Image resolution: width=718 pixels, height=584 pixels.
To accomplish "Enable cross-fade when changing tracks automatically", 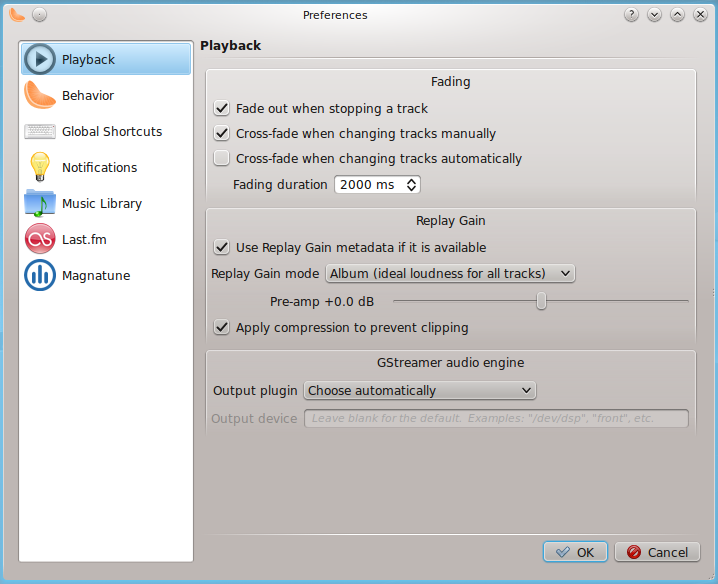I will (222, 158).
